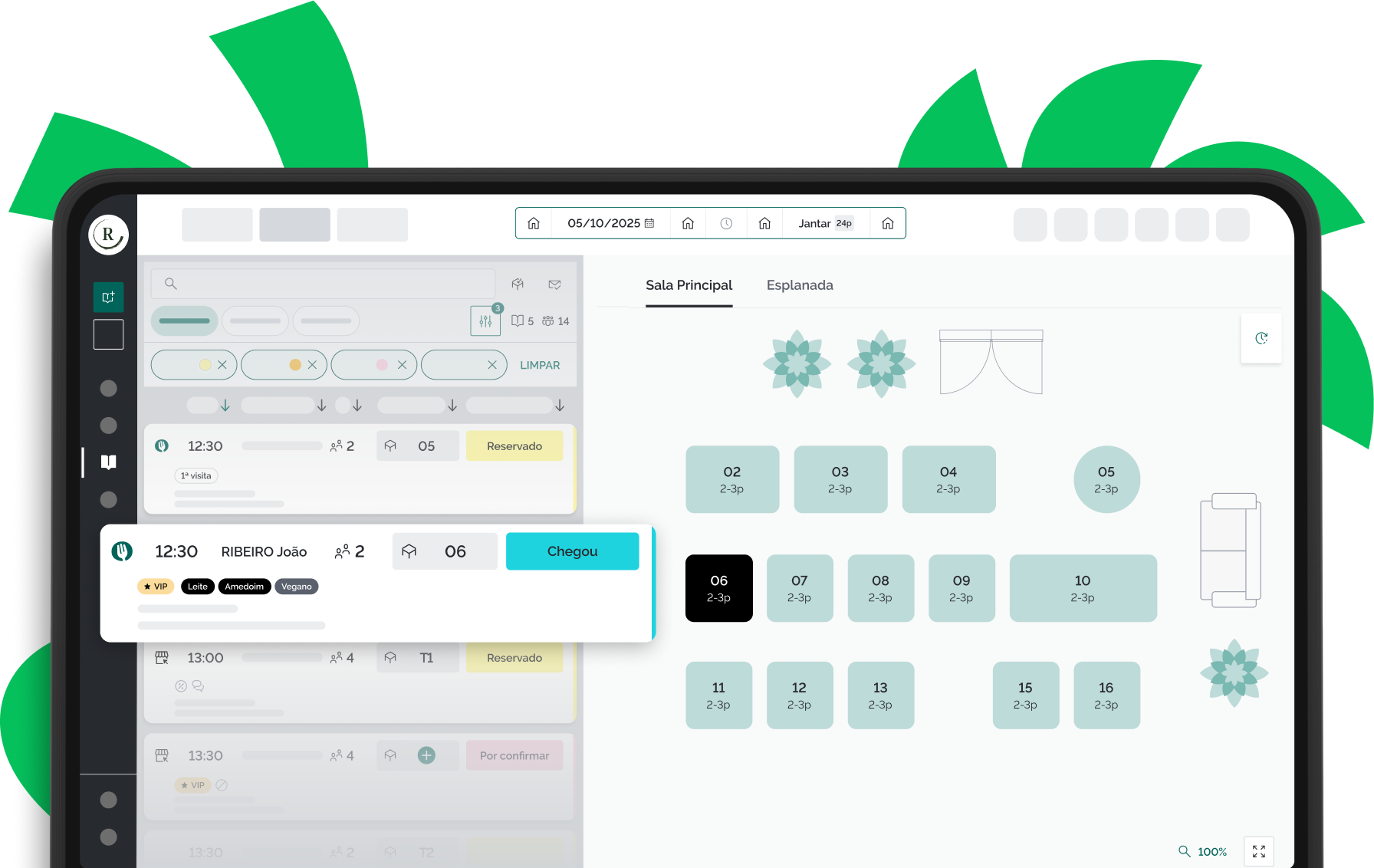Viewport: 1374px width, 868px height.
Task: Remove the pink-dot filter chip
Action: click(x=402, y=365)
